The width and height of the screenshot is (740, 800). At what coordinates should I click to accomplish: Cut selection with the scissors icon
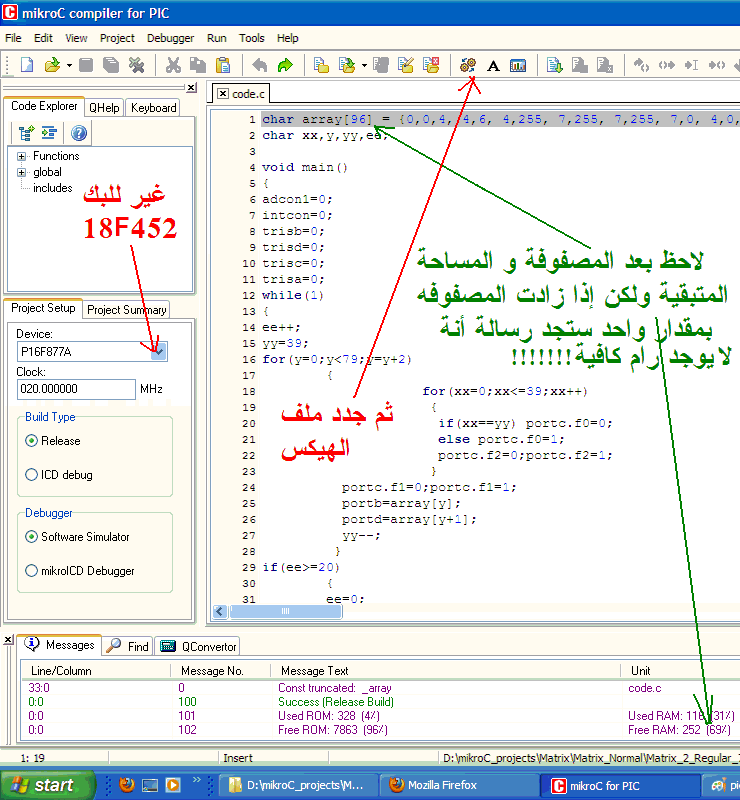(x=174, y=65)
